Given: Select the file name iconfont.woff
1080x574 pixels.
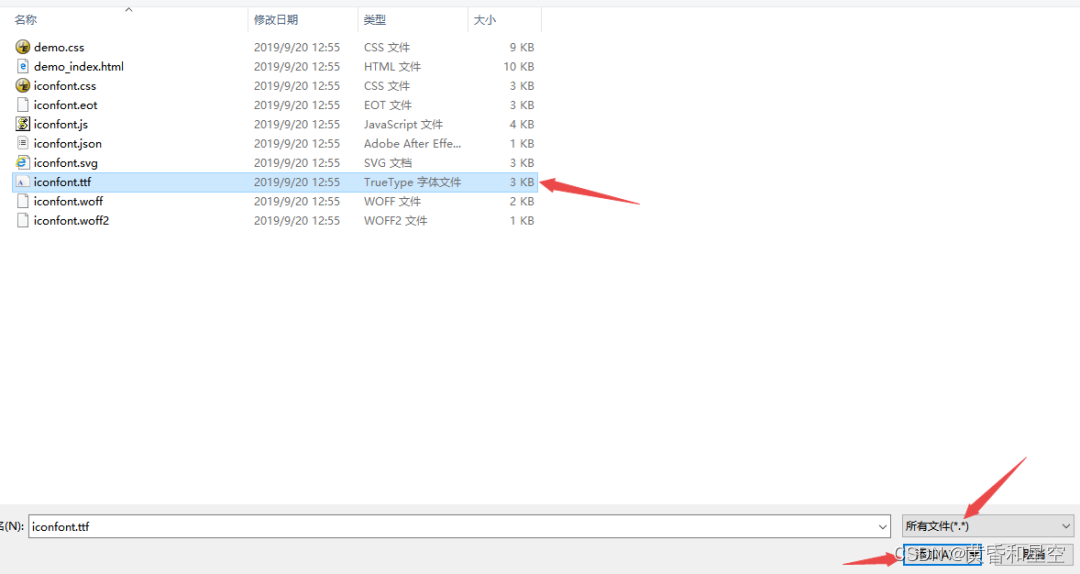Looking at the screenshot, I should pos(68,202).
